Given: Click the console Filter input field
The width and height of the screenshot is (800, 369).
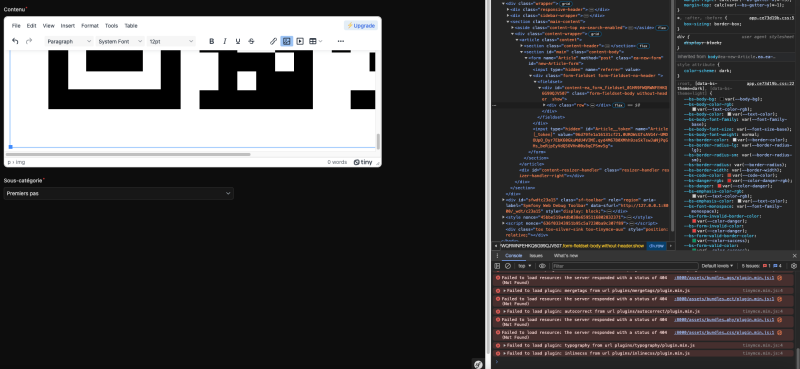Looking at the screenshot, I should (x=624, y=266).
